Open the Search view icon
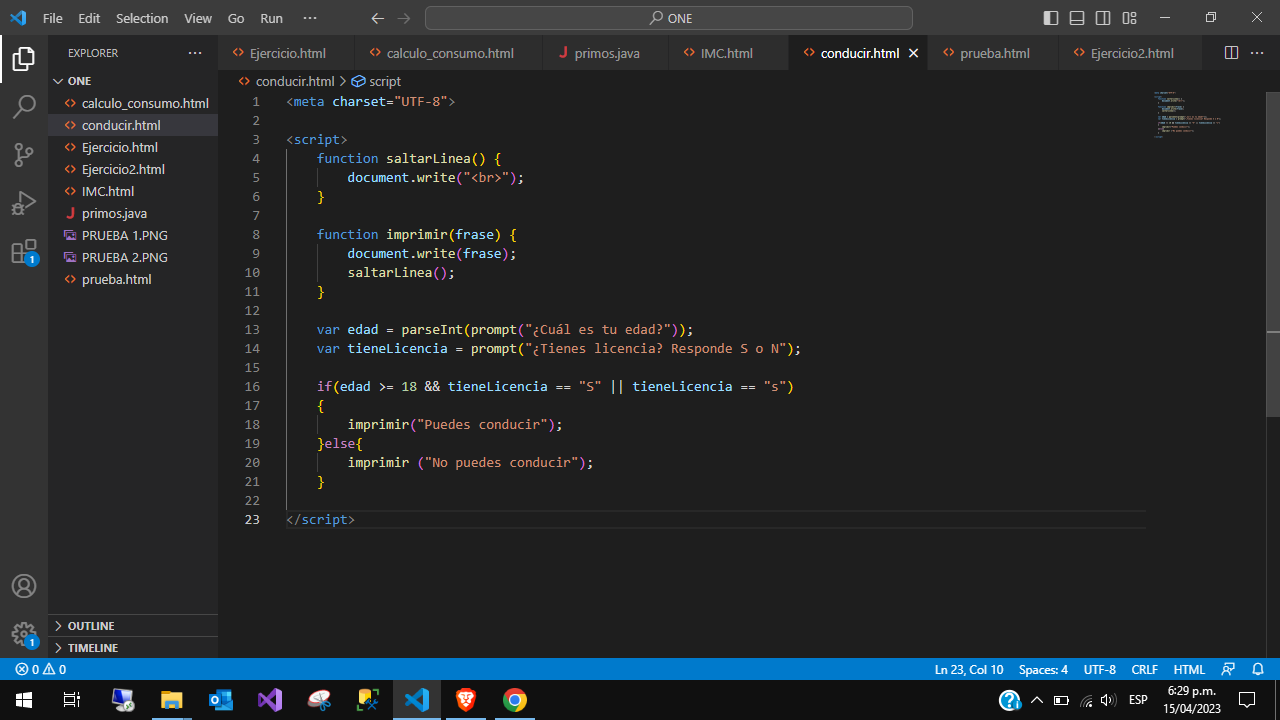This screenshot has height=720, width=1280. (x=24, y=107)
